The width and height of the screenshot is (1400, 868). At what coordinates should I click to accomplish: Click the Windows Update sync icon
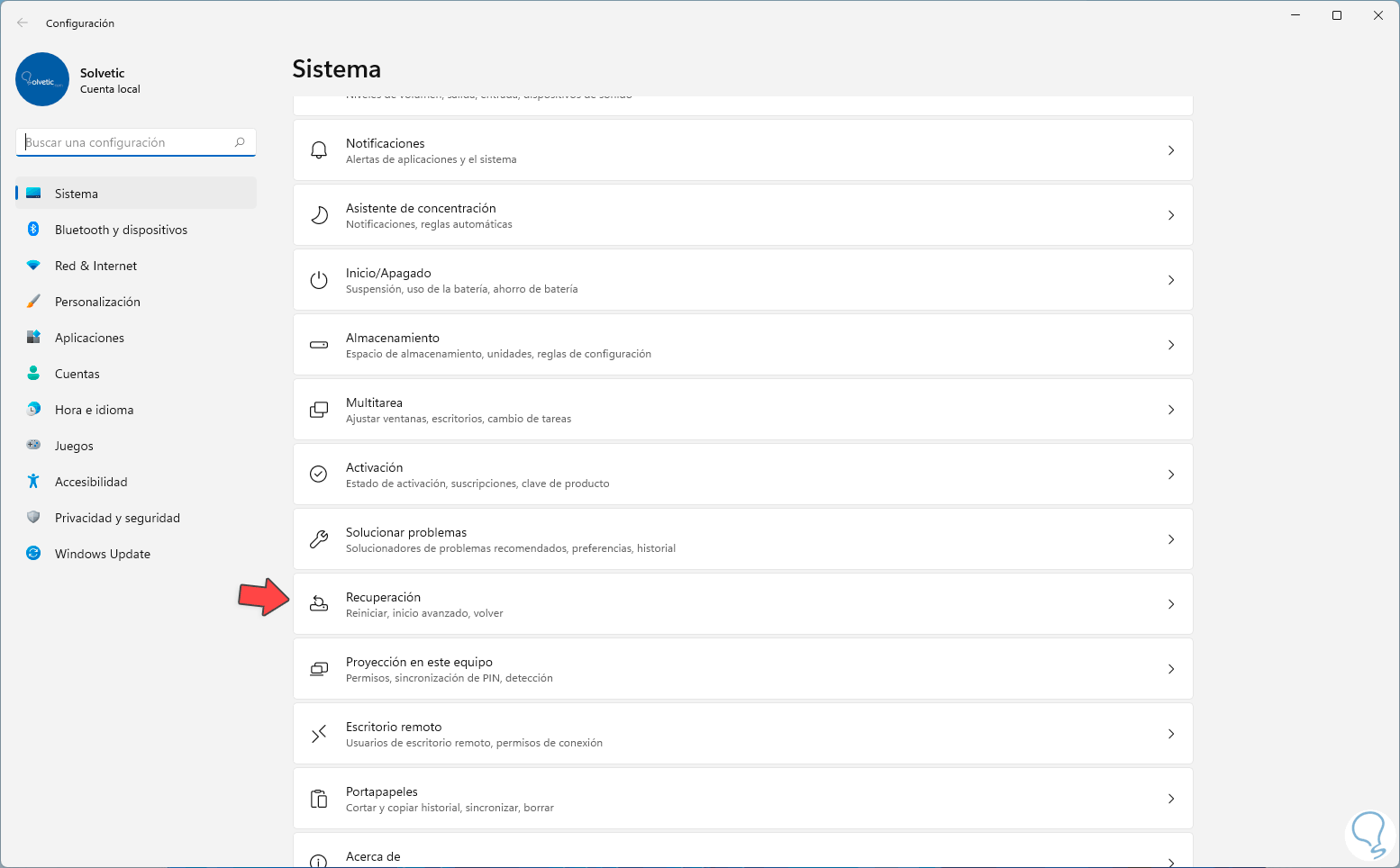[33, 554]
